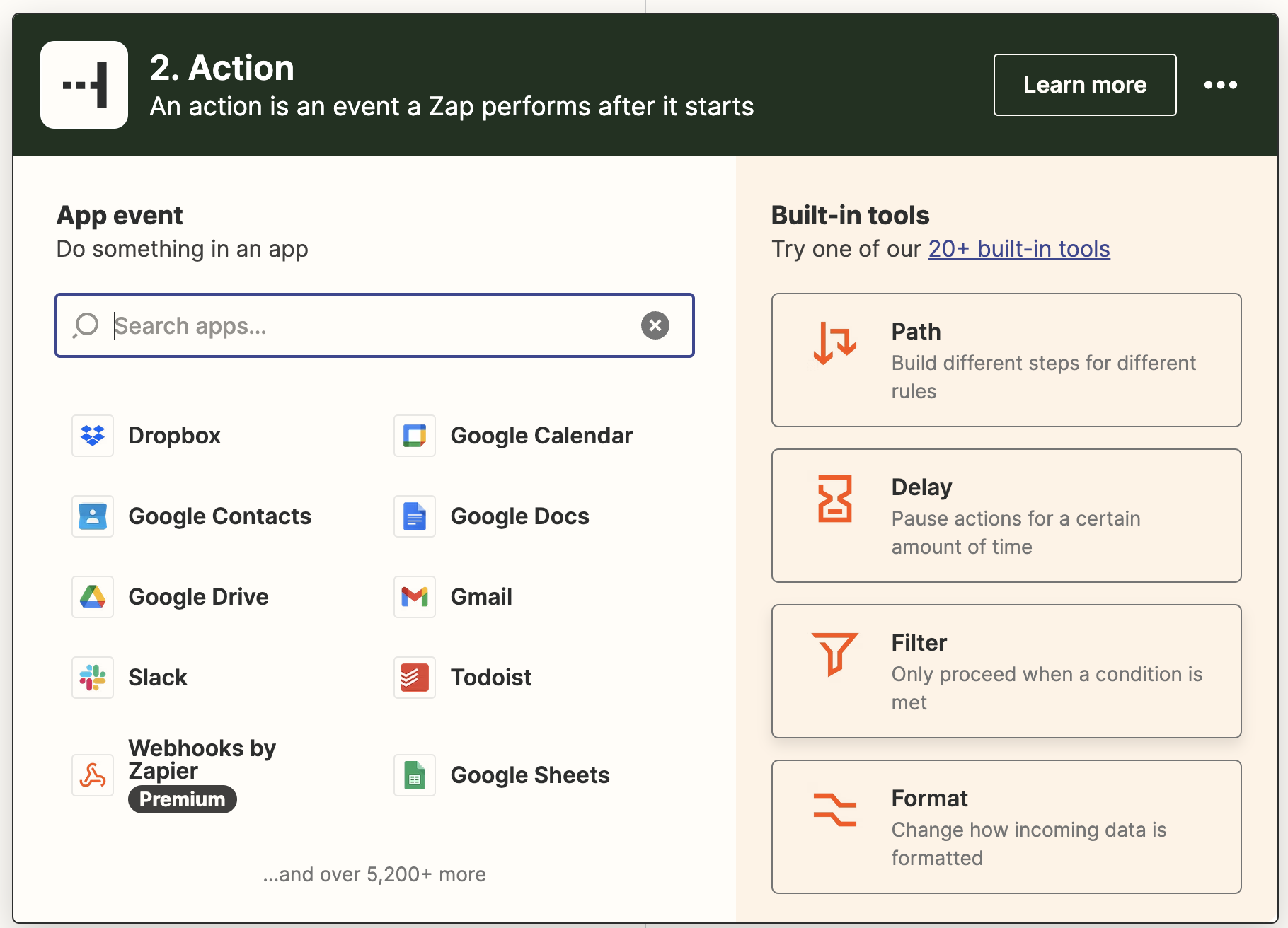The image size is (1288, 928).
Task: Click the Premium badge under Webhooks
Action: (x=183, y=799)
